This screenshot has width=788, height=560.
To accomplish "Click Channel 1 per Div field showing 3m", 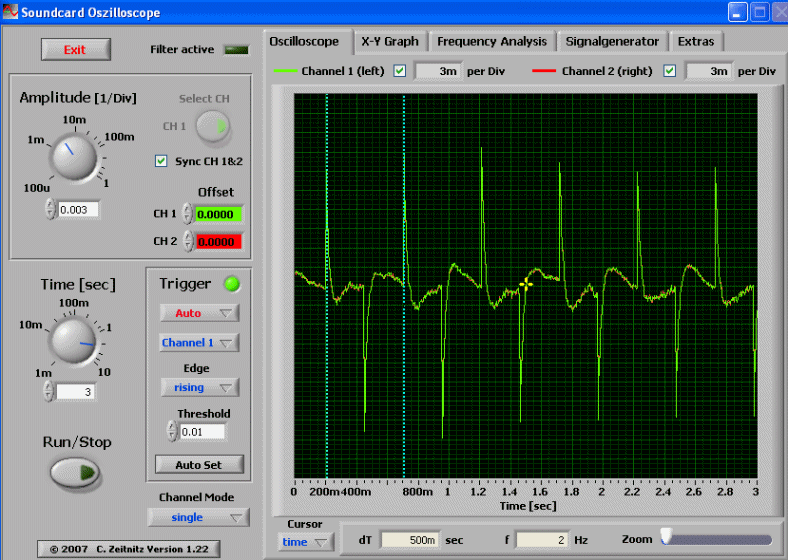I will 438,71.
